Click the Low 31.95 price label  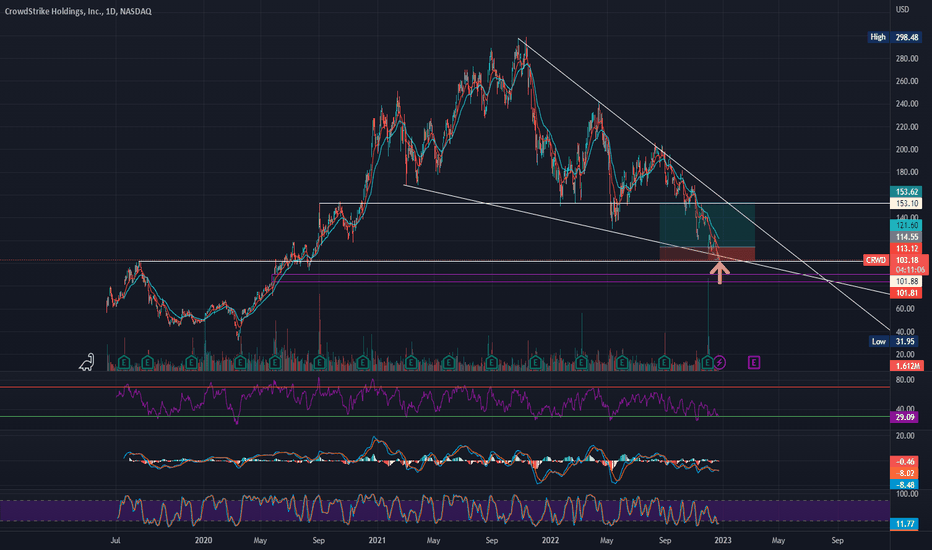click(895, 341)
